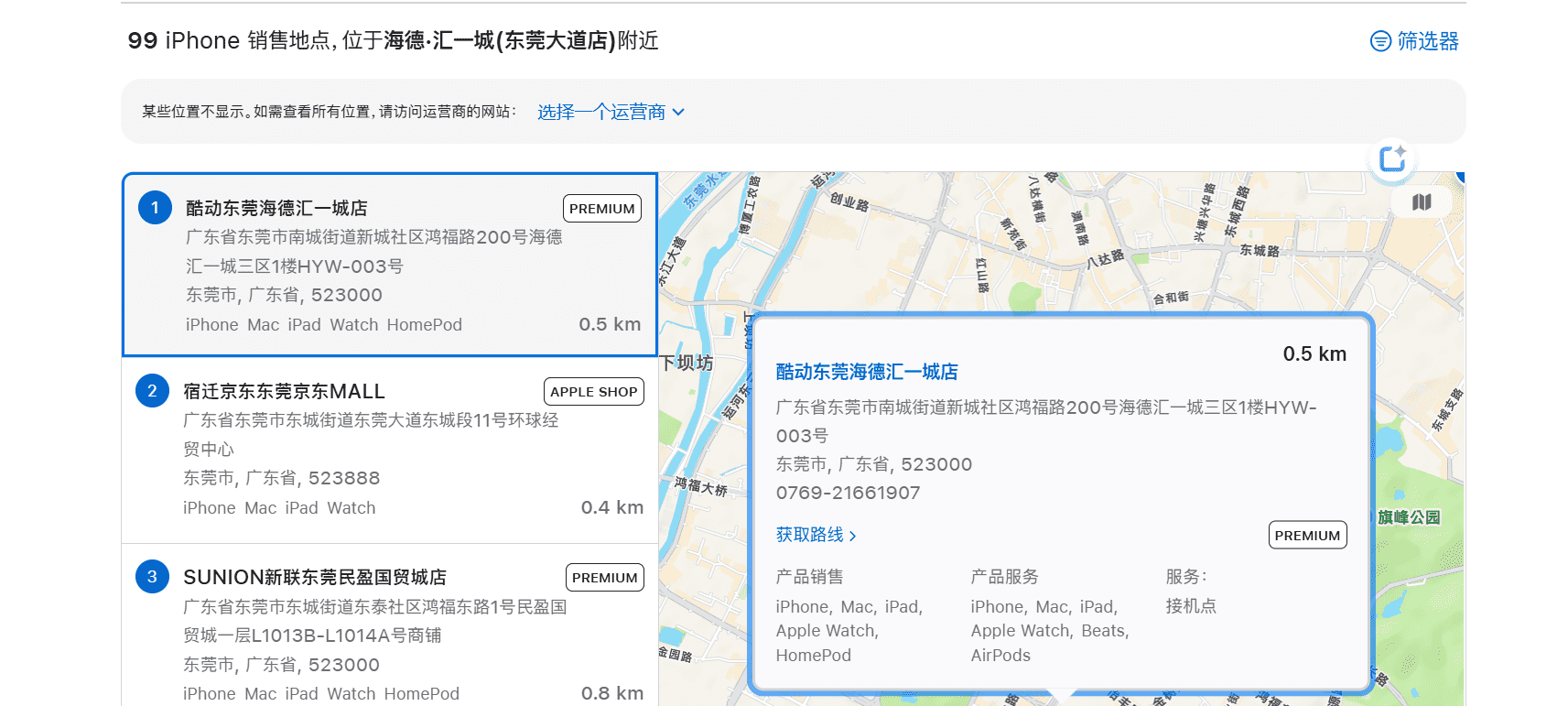Image resolution: width=1568 pixels, height=706 pixels.
Task: Click the chevron arrow next to 选择一个运营商
Action: pyautogui.click(x=678, y=113)
